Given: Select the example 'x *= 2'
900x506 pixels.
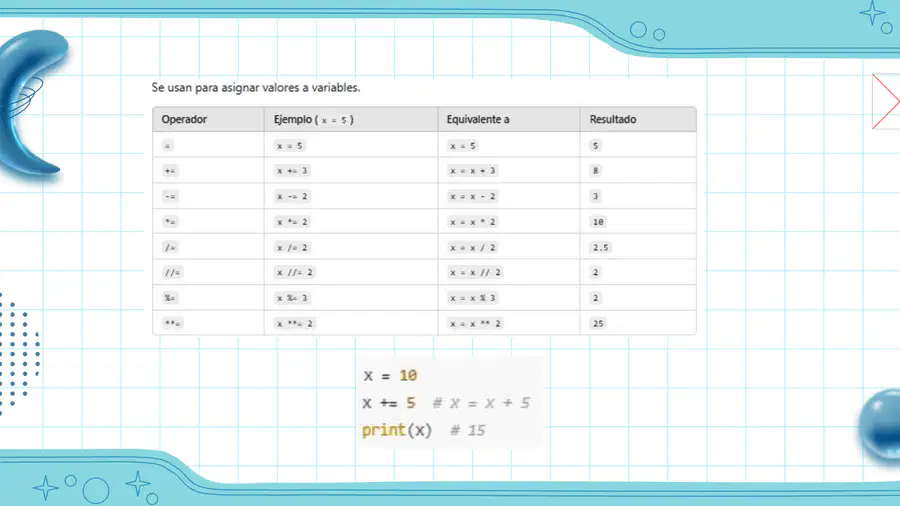Looking at the screenshot, I should [x=292, y=222].
